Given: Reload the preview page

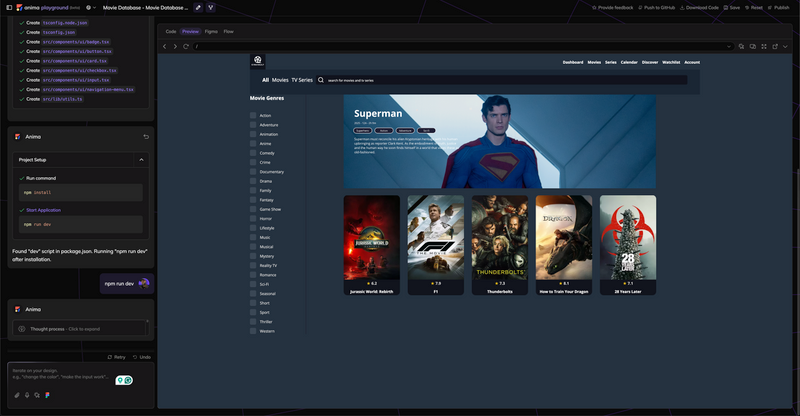Looking at the screenshot, I should coord(186,46).
